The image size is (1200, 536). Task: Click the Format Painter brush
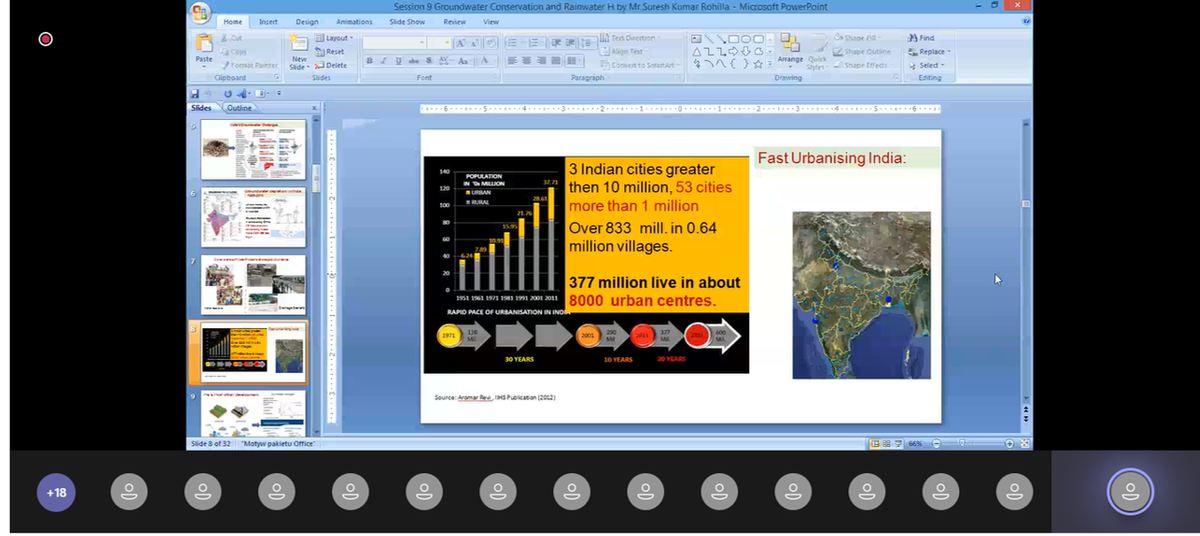pyautogui.click(x=248, y=65)
